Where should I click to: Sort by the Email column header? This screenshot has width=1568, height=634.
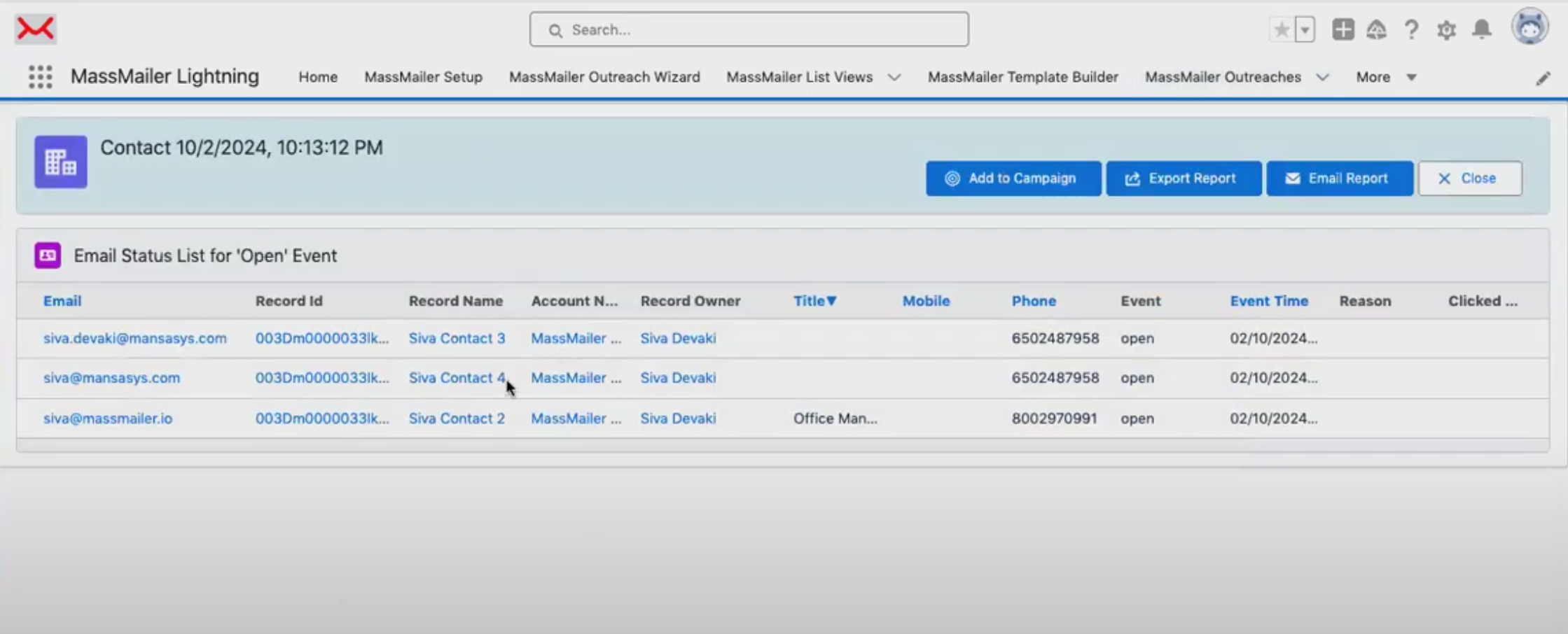click(62, 301)
